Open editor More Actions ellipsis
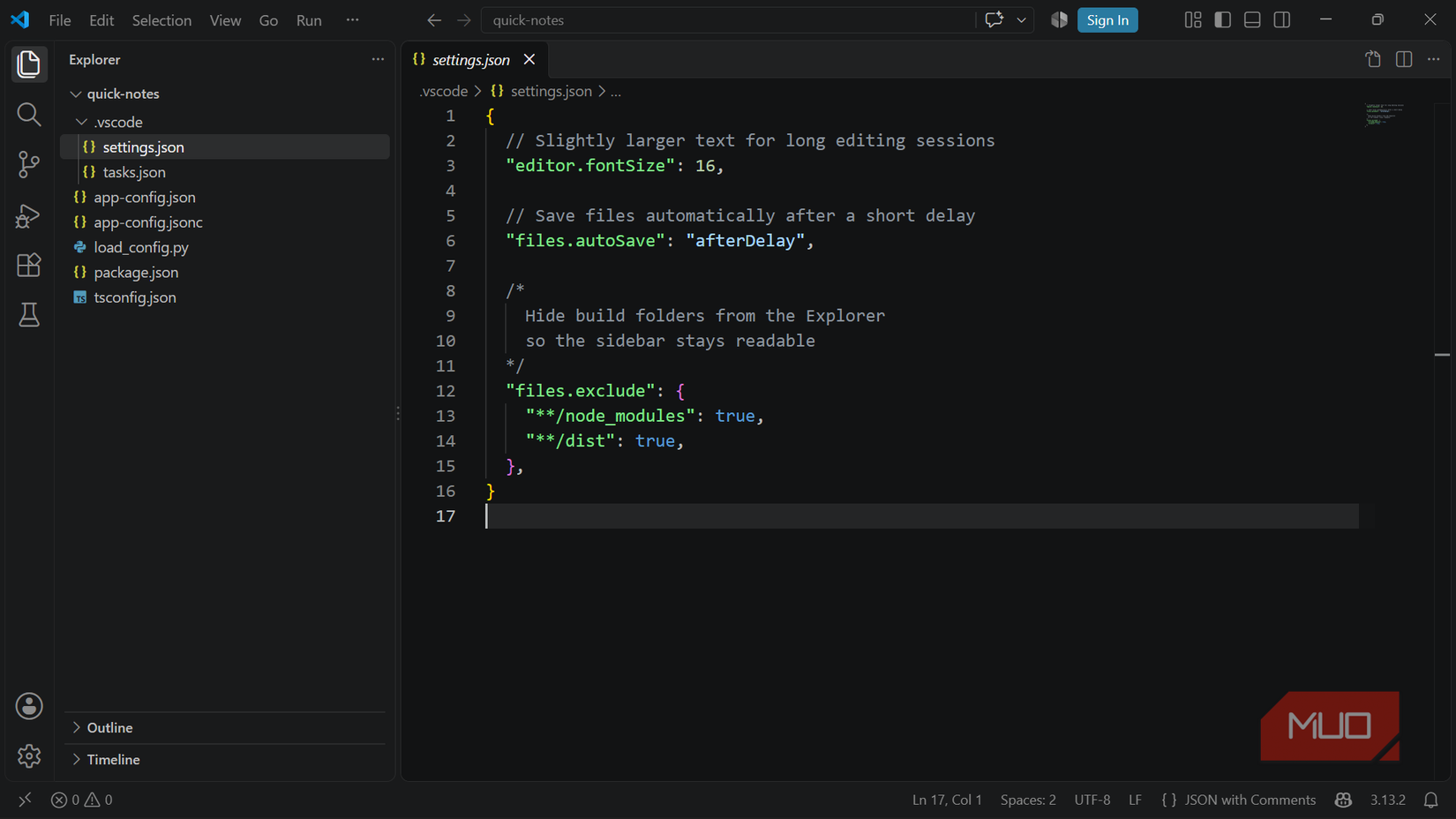This screenshot has width=1456, height=819. click(x=1434, y=59)
